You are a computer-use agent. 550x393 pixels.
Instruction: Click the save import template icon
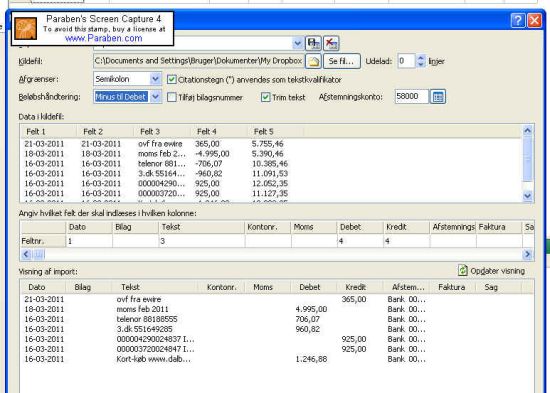pos(313,44)
